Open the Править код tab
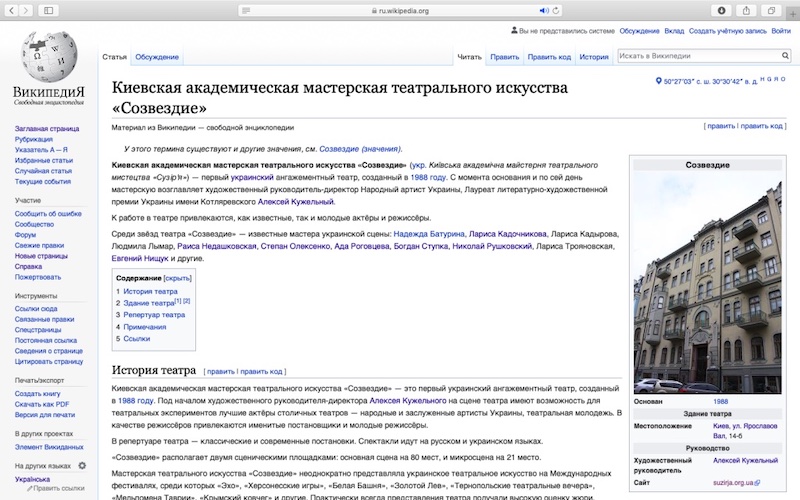Viewport: 800px width, 500px height. click(x=549, y=57)
